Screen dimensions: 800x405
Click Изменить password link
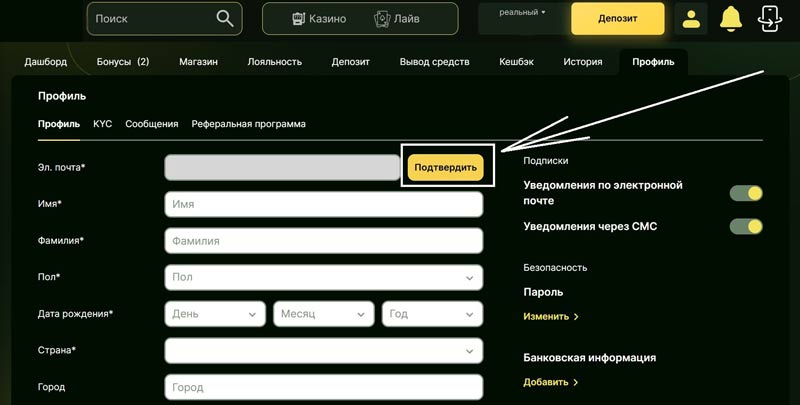[x=551, y=316]
